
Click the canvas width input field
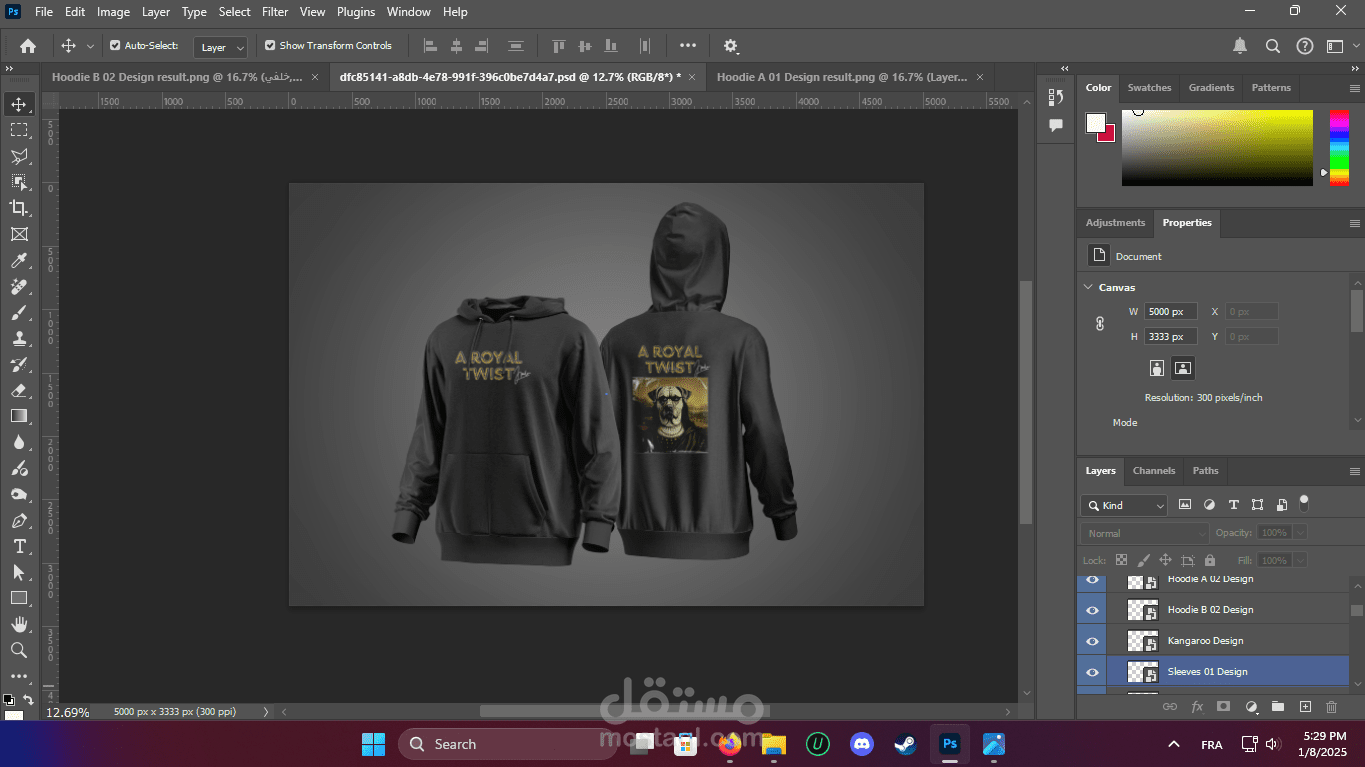point(1170,312)
